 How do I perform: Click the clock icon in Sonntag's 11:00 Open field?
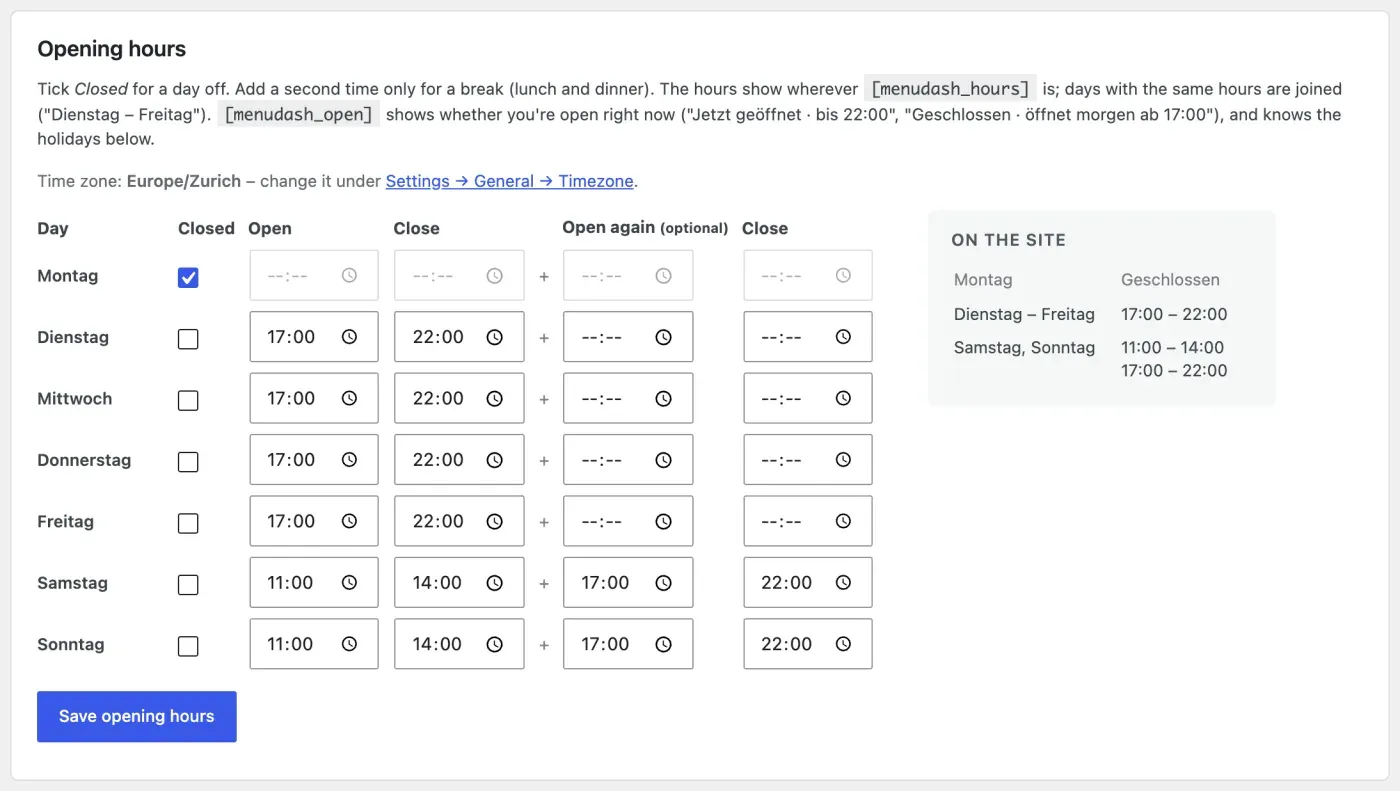click(x=349, y=644)
